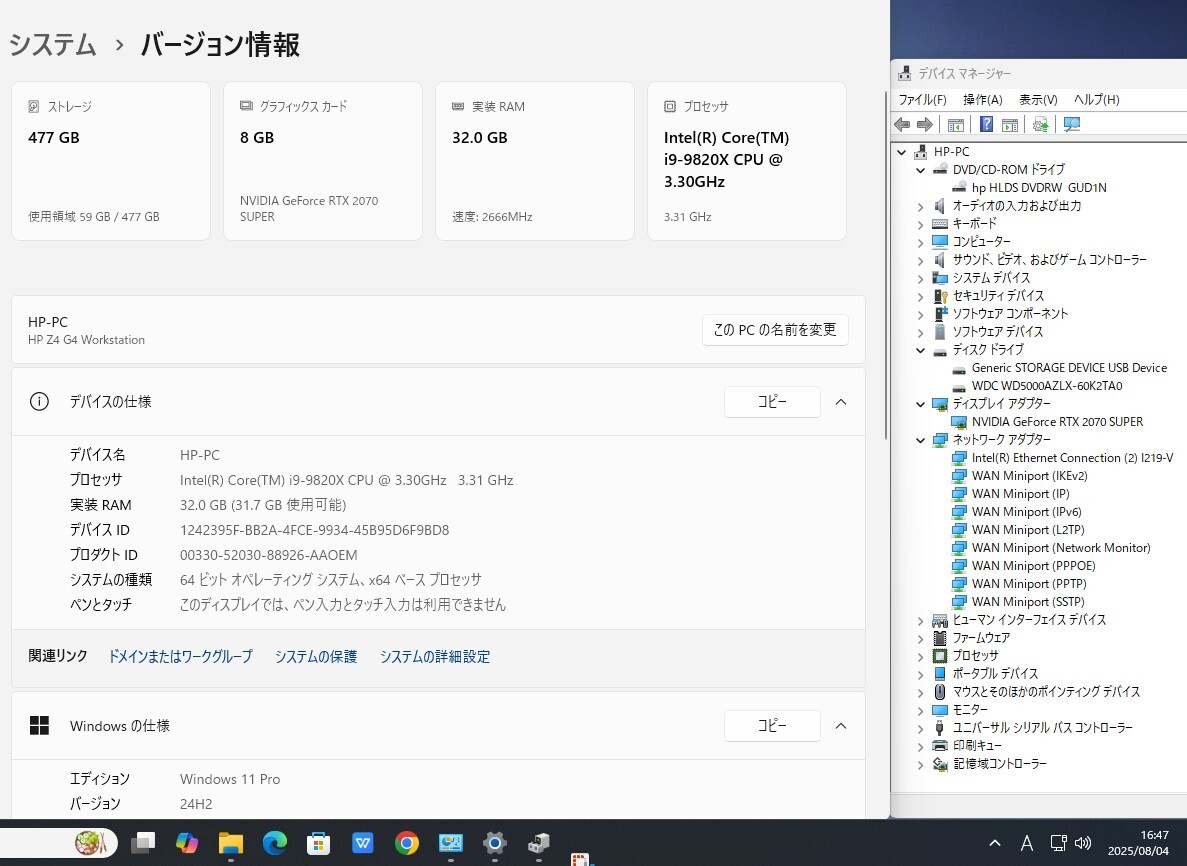Viewport: 1187px width, 866px height.
Task: Select Intel(R) Ethernet Connection (2) I219-V adapter
Action: (x=1072, y=458)
